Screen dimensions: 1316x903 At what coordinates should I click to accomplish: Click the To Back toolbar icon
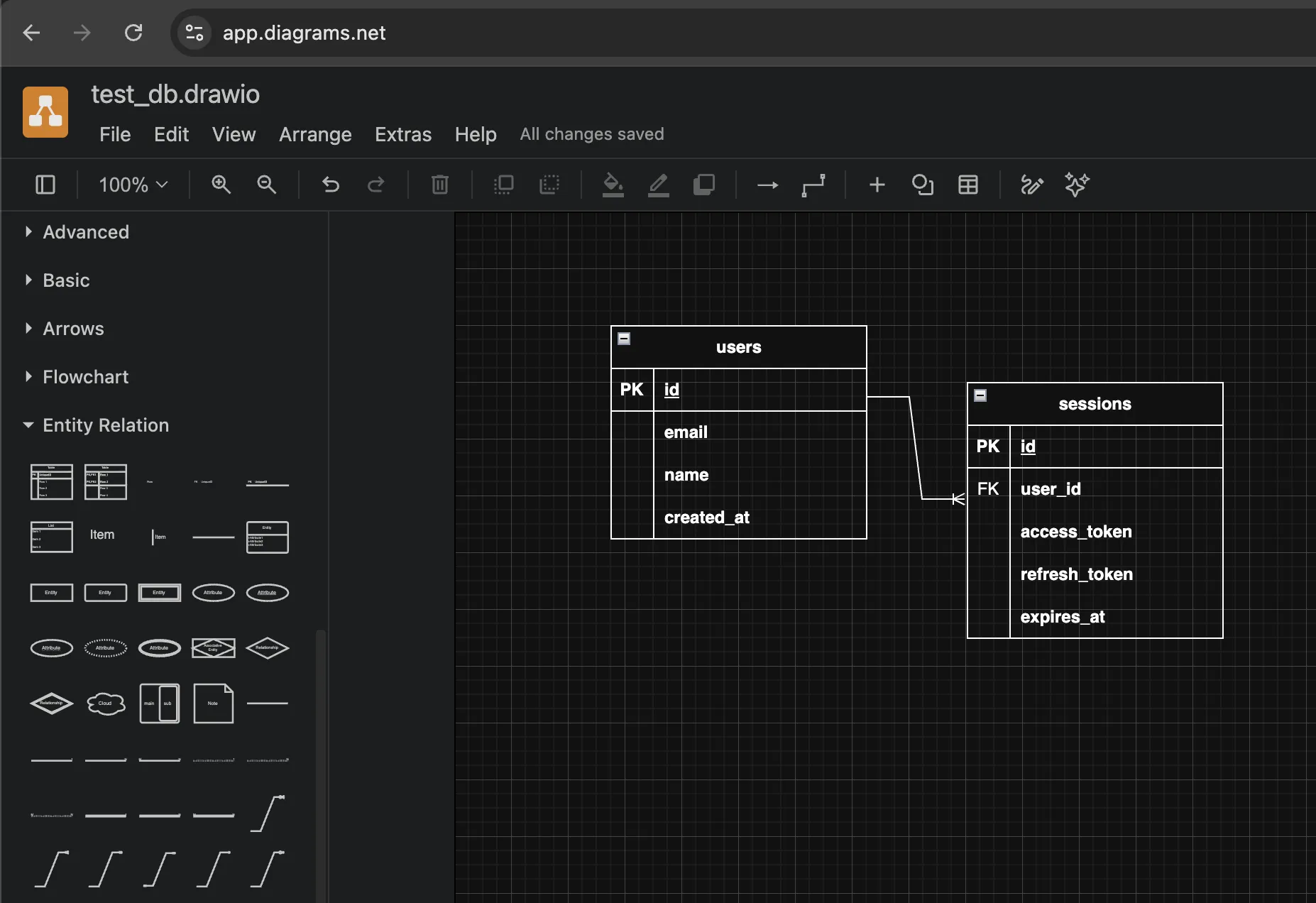(549, 185)
